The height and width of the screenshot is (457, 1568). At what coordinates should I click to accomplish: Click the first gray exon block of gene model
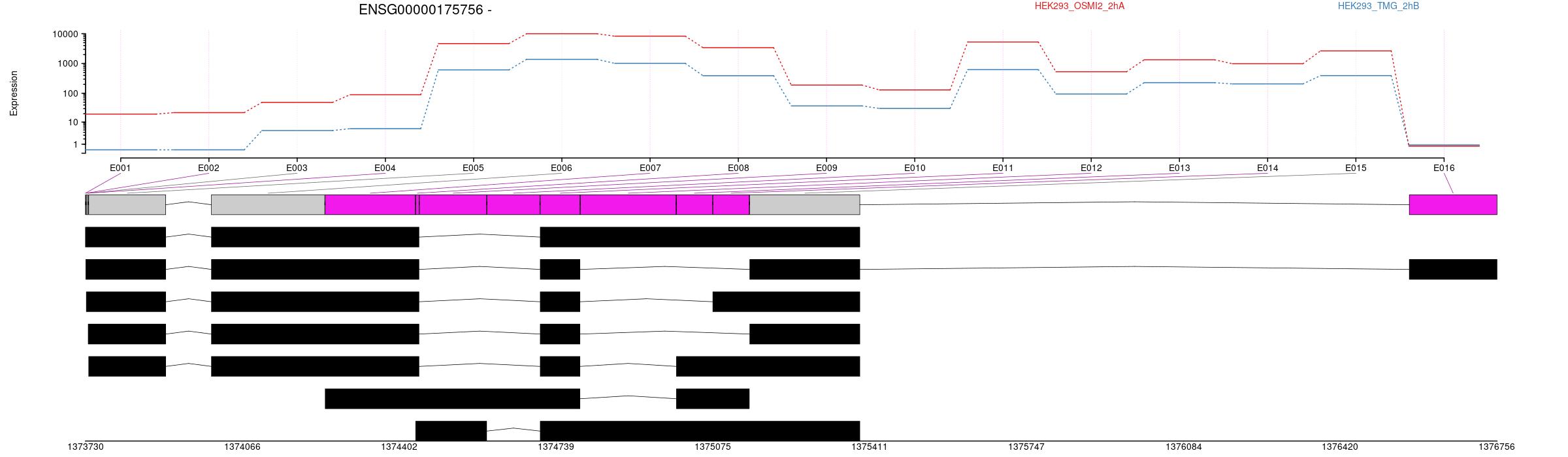pyautogui.click(x=127, y=204)
